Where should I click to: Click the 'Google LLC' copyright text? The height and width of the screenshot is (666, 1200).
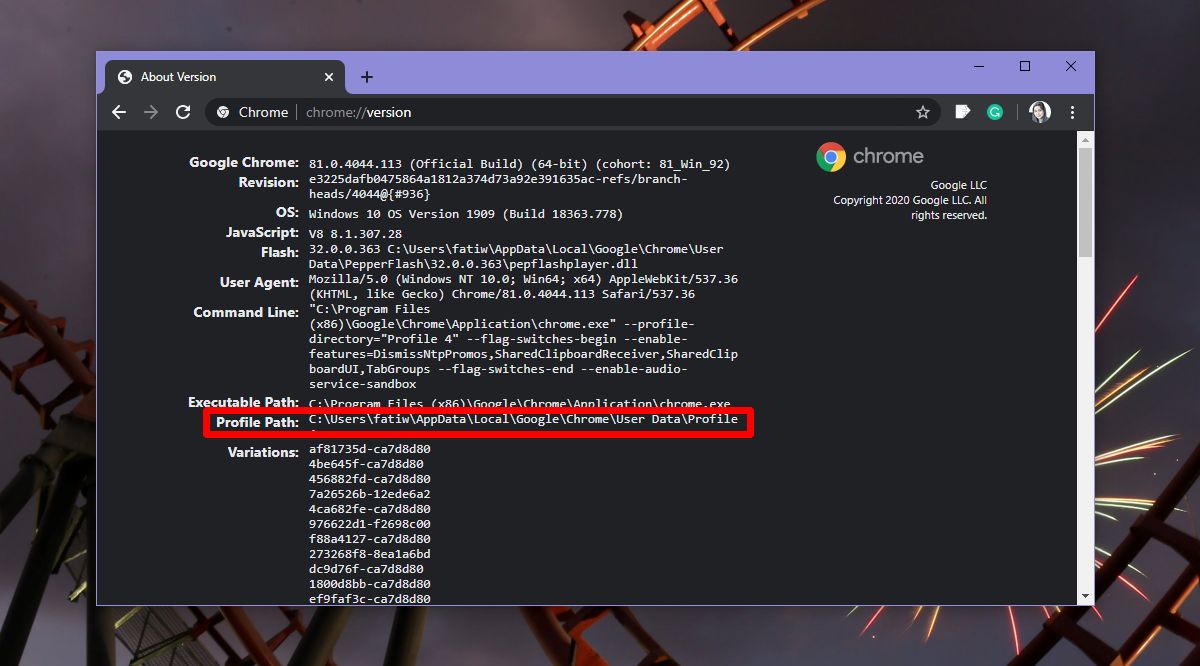(958, 185)
